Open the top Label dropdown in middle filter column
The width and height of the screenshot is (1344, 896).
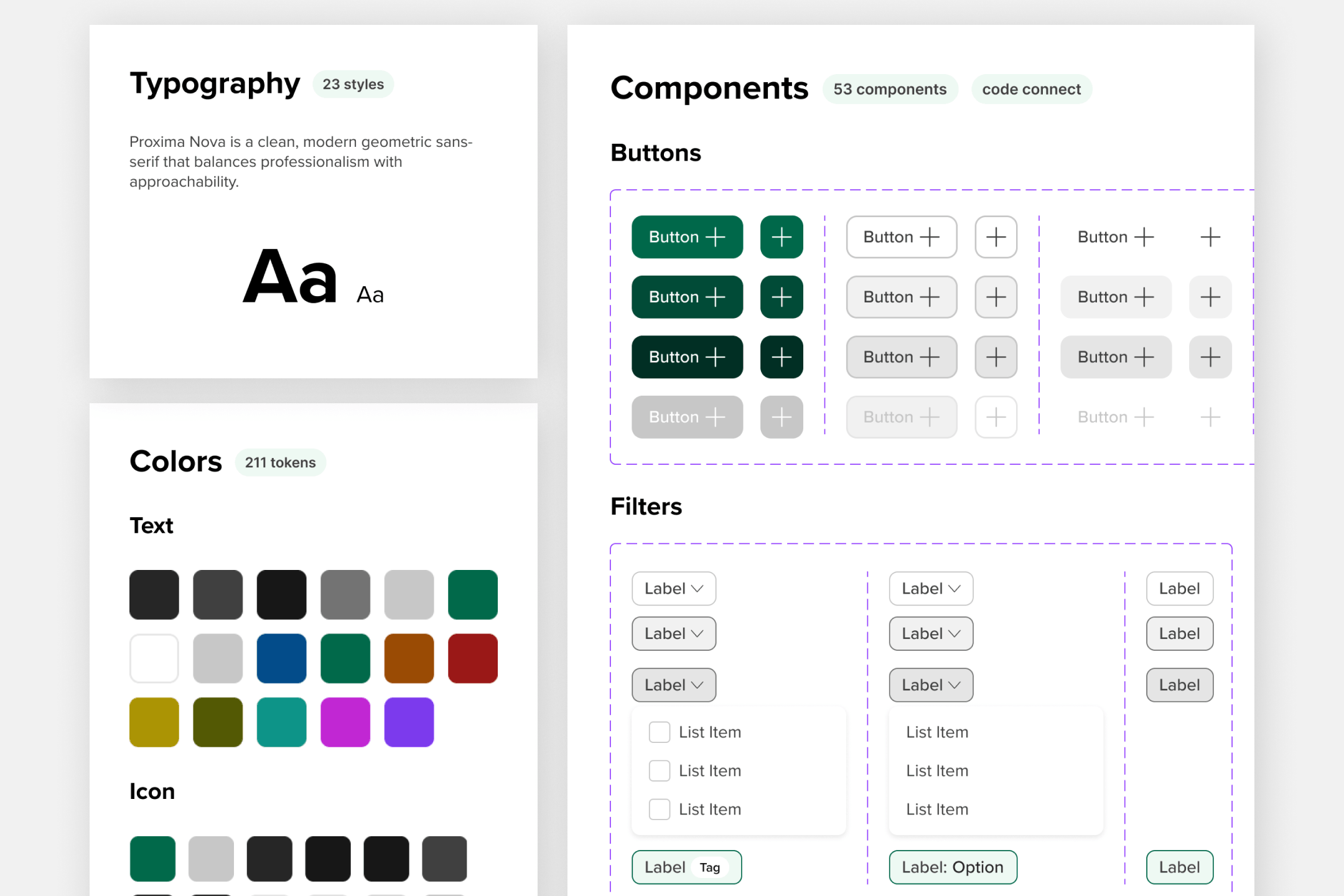pyautogui.click(x=931, y=589)
